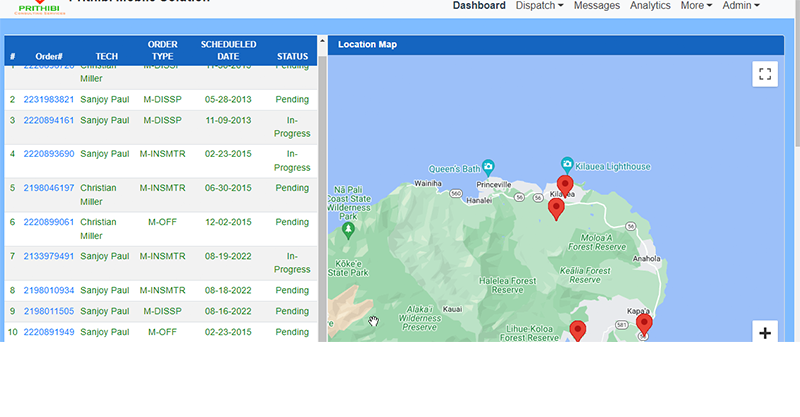Open order 2220899061

[49, 223]
